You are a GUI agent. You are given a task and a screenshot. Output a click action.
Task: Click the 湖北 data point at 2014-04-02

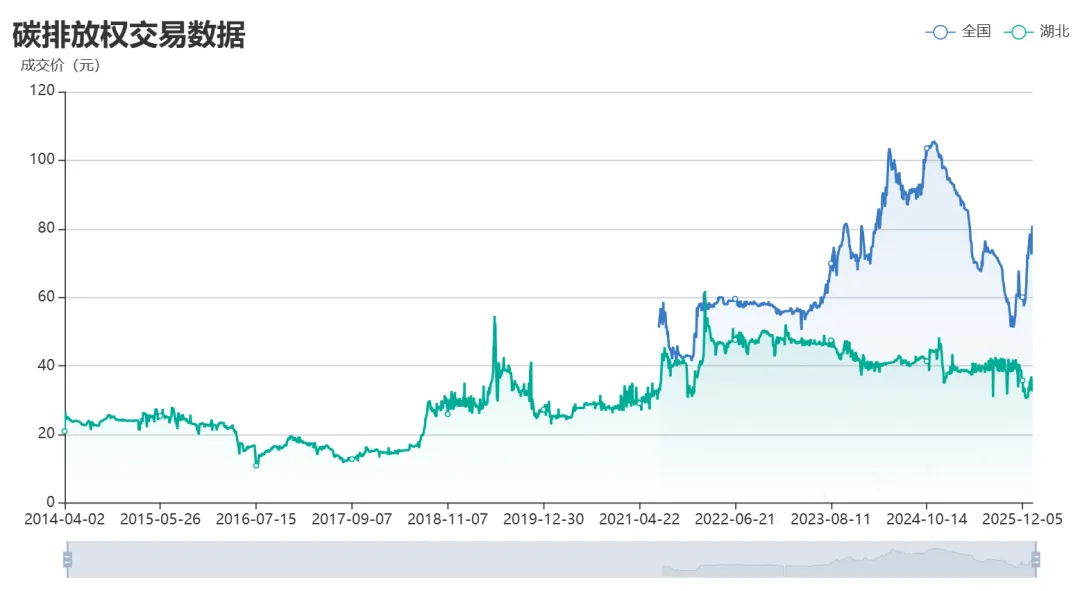(x=64, y=431)
